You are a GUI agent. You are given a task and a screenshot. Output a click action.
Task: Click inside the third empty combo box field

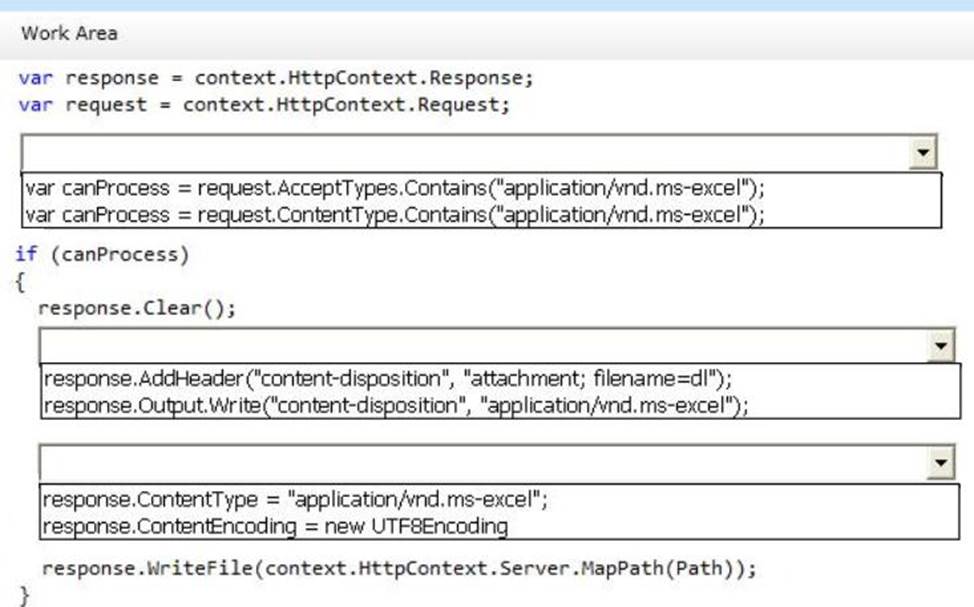pos(482,463)
